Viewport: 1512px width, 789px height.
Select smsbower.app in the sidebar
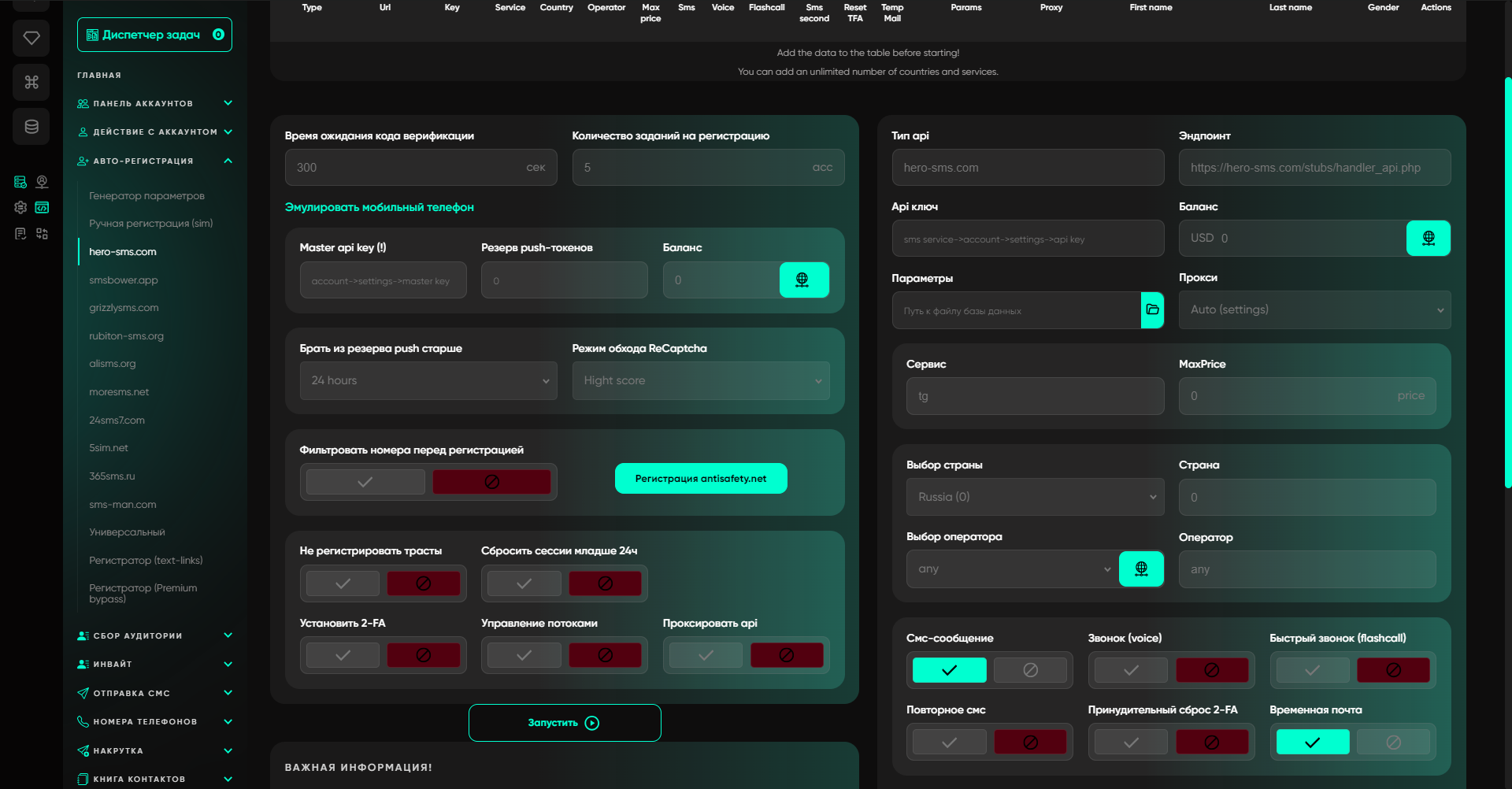pyautogui.click(x=124, y=280)
